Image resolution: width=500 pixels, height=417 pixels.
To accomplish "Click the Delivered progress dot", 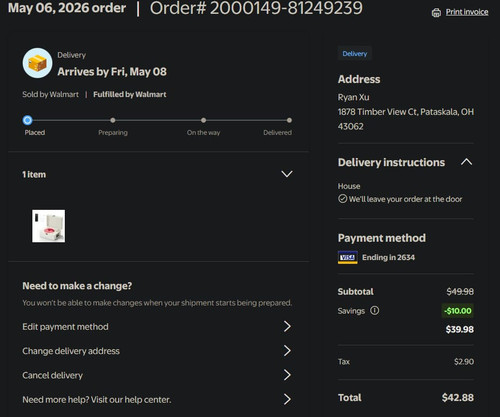I will 289,120.
